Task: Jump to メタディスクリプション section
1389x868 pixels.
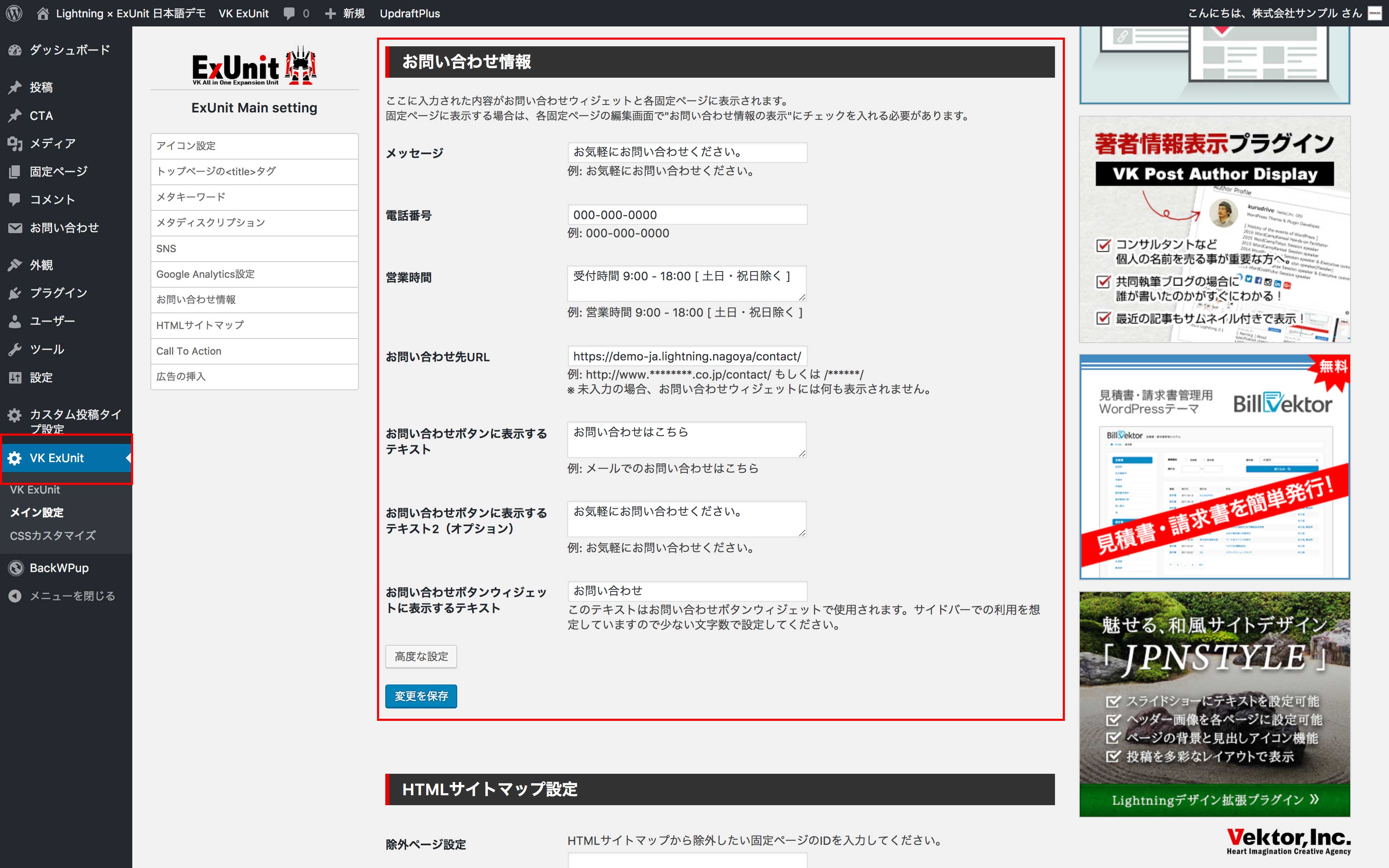Action: pos(254,223)
